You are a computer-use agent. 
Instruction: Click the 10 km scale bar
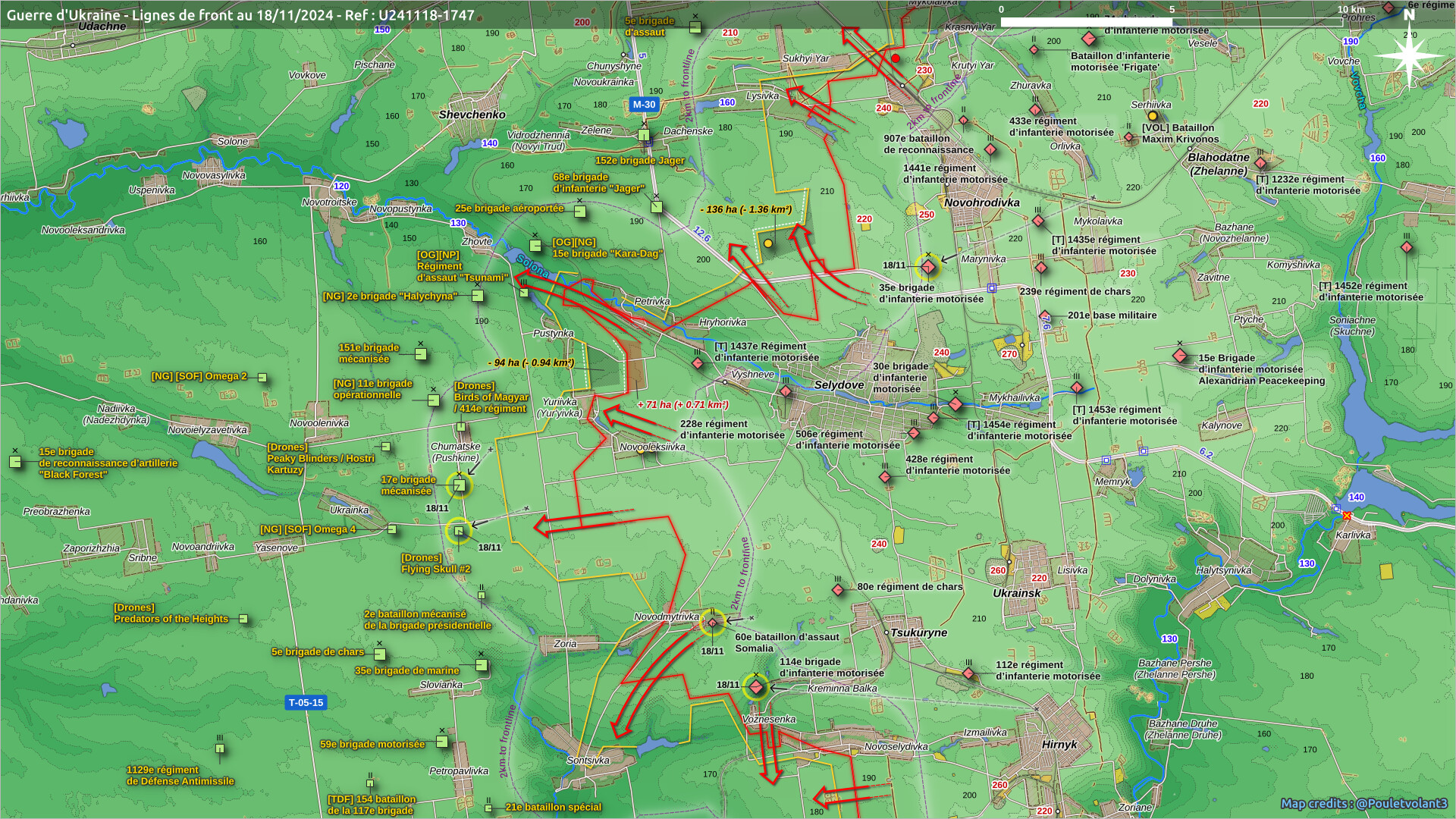[x=1172, y=22]
